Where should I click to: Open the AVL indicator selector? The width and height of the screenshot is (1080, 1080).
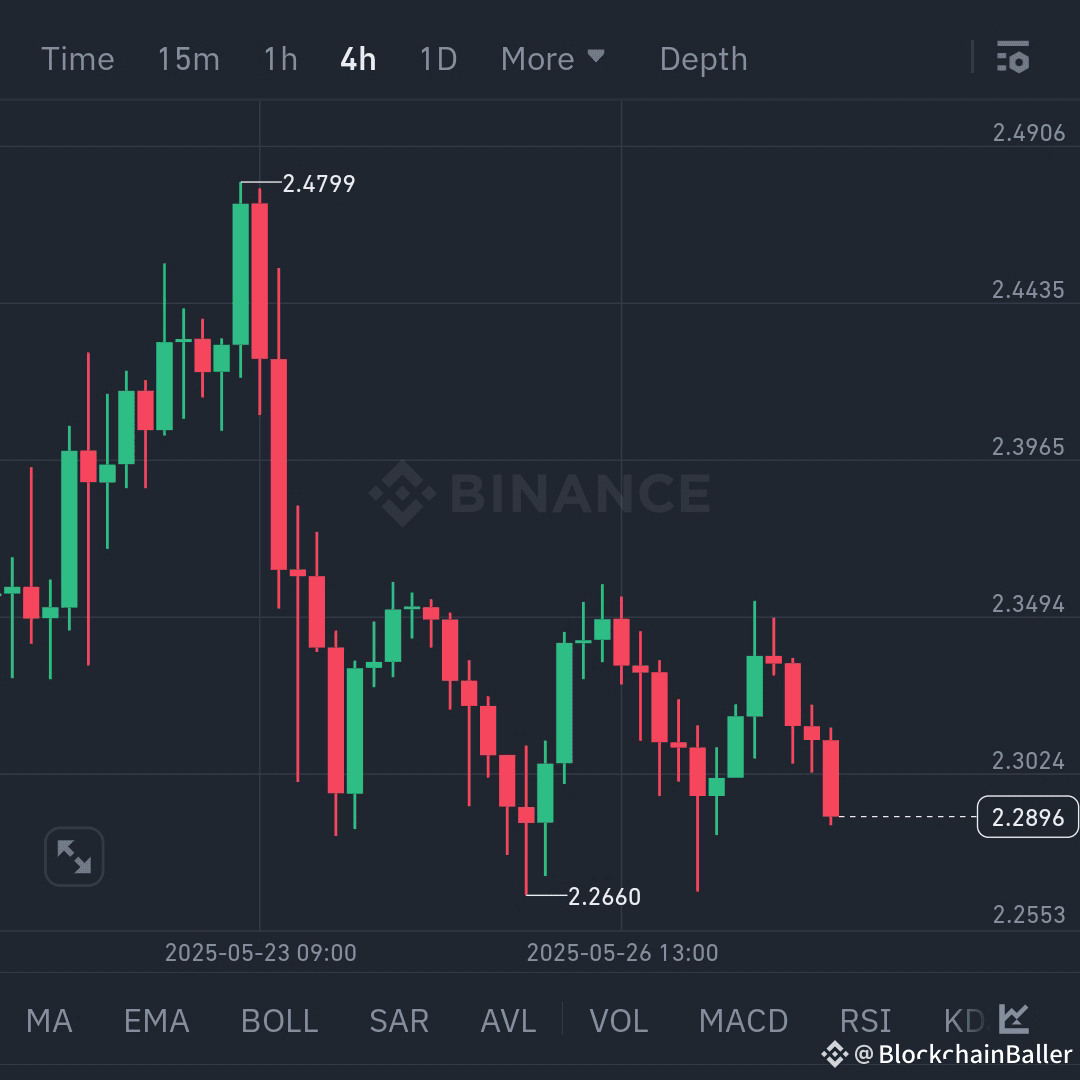pyautogui.click(x=508, y=1020)
